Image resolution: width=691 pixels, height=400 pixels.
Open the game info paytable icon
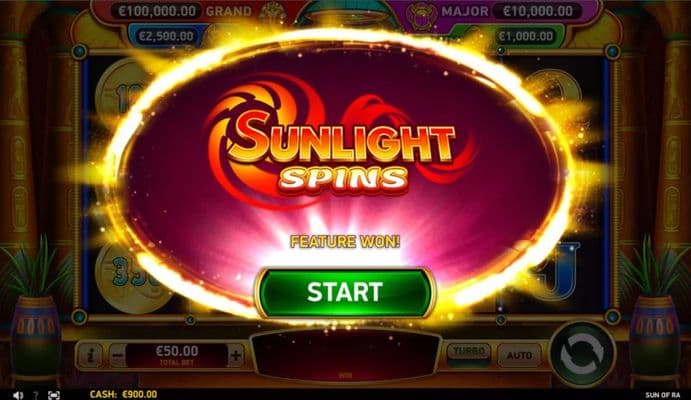coord(90,356)
